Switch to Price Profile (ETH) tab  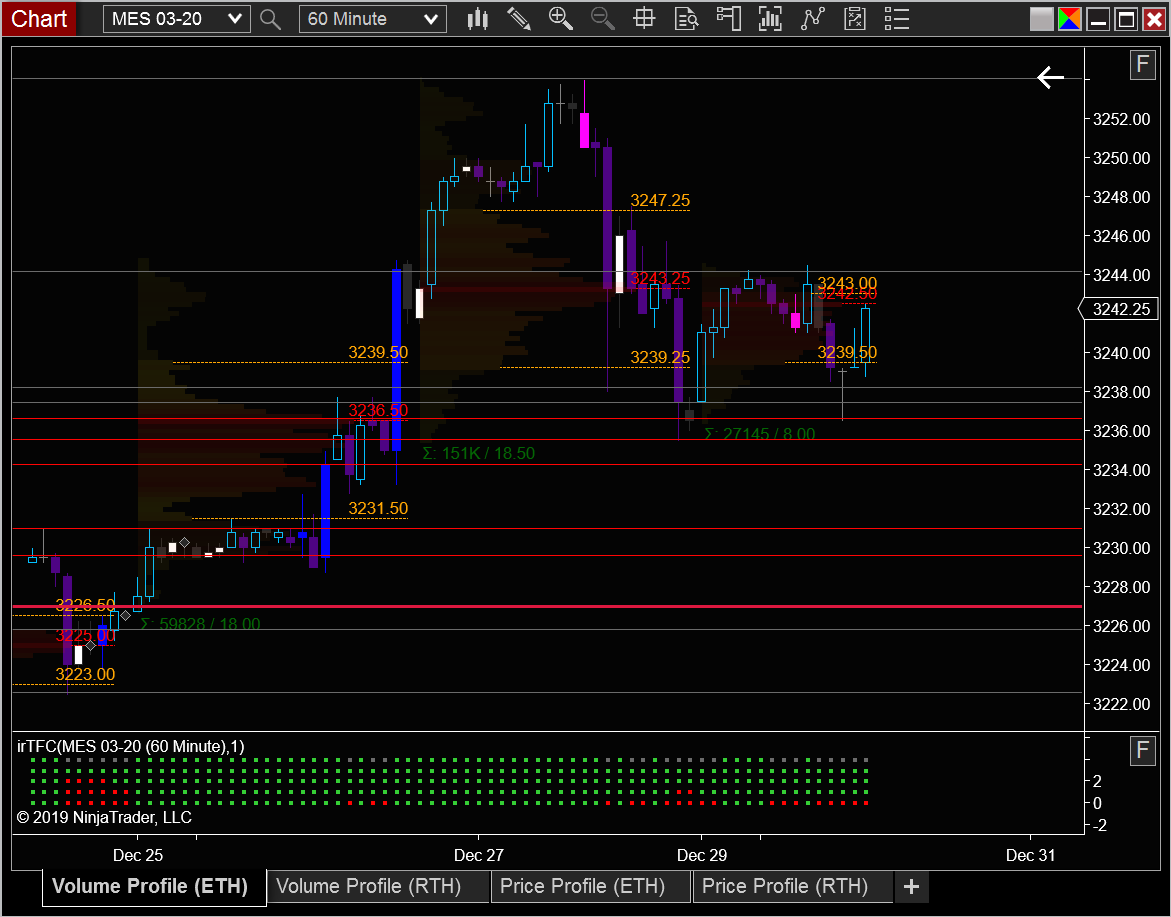coord(583,886)
